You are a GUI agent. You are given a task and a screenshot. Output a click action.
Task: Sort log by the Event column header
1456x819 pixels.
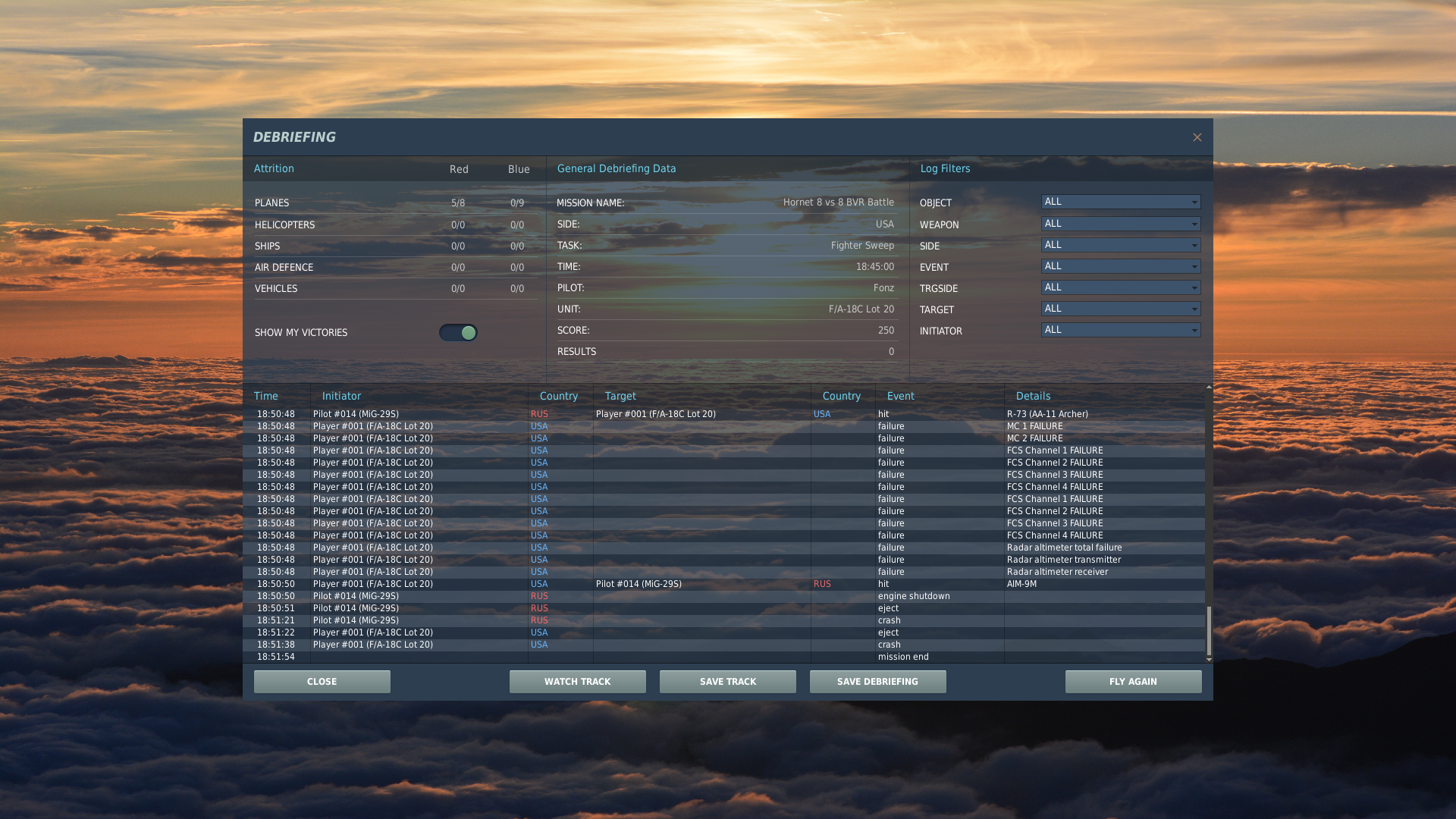tap(901, 396)
